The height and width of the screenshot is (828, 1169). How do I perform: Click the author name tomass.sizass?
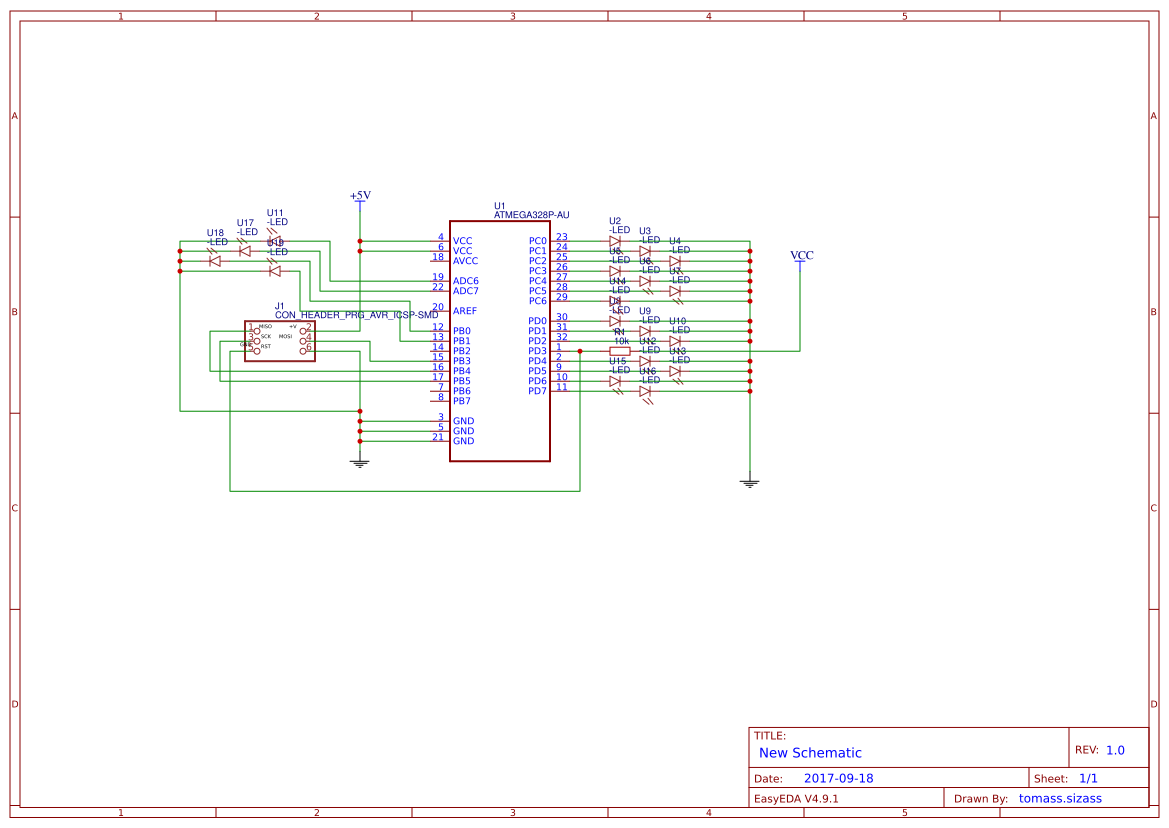[1061, 799]
